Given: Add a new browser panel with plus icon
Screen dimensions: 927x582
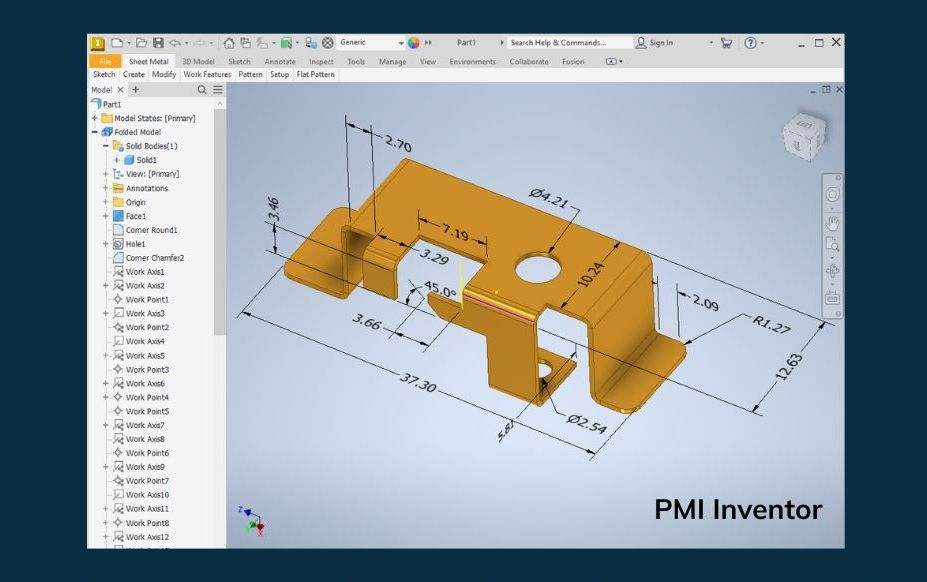Looking at the screenshot, I should tap(135, 90).
